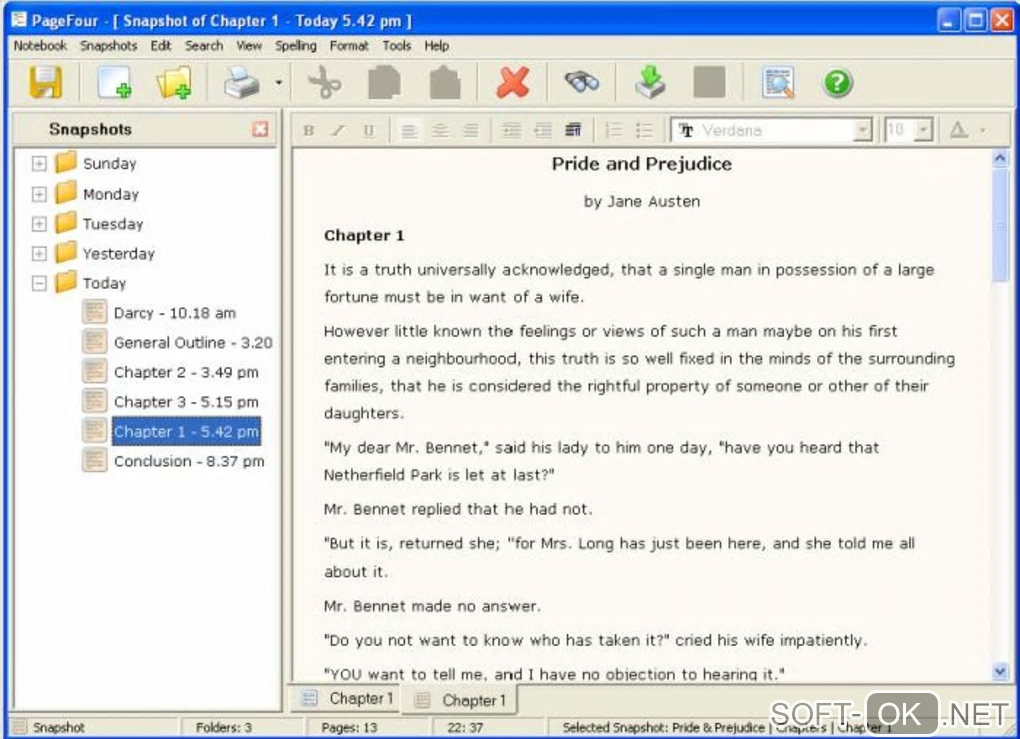Select snapshot General Outline - 3.20
Screen dimensions: 1020x739
(193, 343)
